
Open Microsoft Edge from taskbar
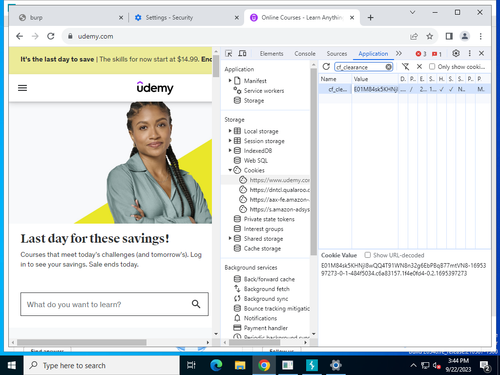pos(216,365)
